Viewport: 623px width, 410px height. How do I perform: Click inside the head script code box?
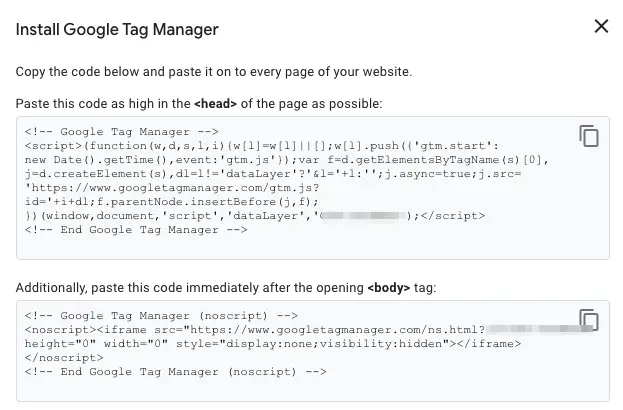pos(313,188)
